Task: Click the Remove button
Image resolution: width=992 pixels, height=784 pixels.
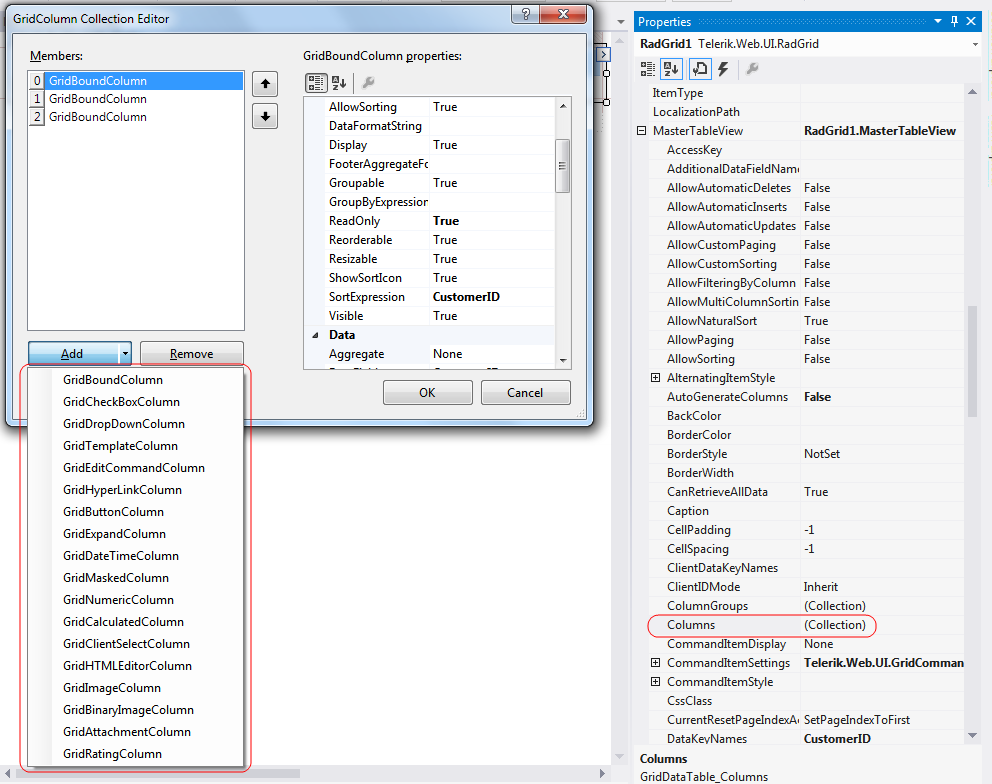Action: click(191, 354)
